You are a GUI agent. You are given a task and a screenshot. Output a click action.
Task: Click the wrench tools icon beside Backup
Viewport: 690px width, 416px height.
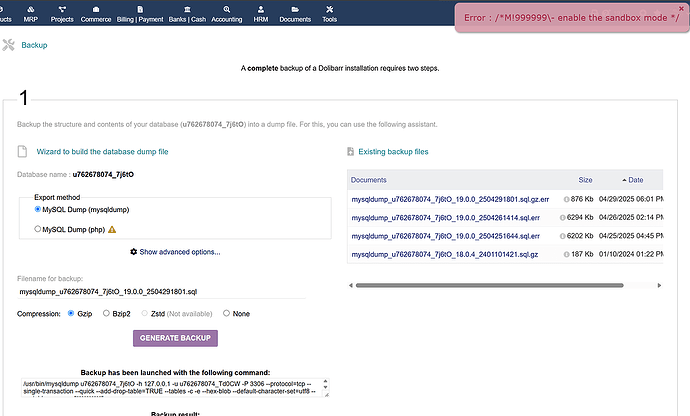point(8,45)
